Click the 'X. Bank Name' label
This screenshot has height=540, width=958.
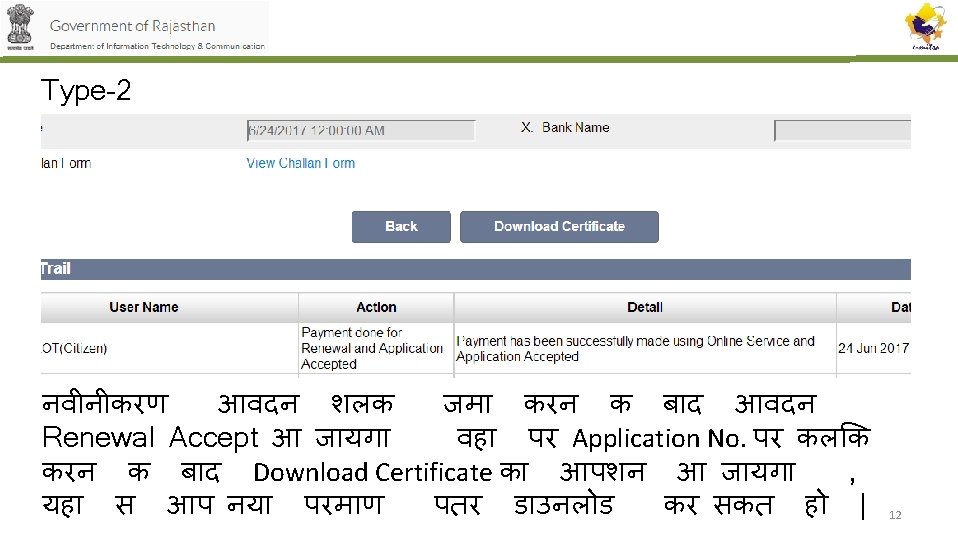pos(565,128)
